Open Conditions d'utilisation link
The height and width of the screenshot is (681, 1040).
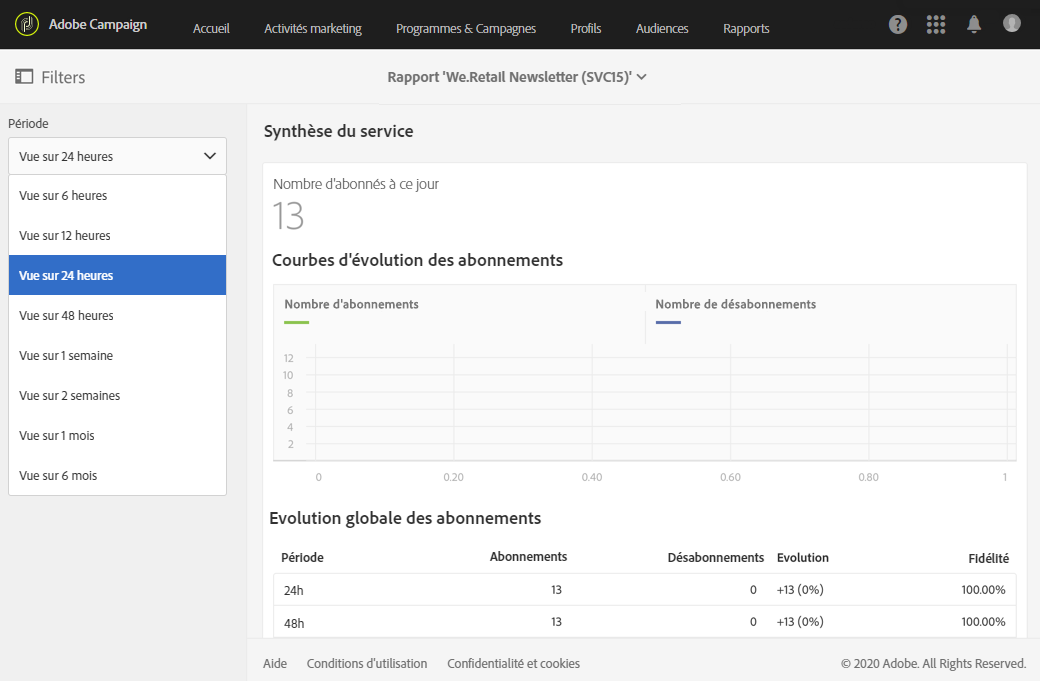[367, 663]
